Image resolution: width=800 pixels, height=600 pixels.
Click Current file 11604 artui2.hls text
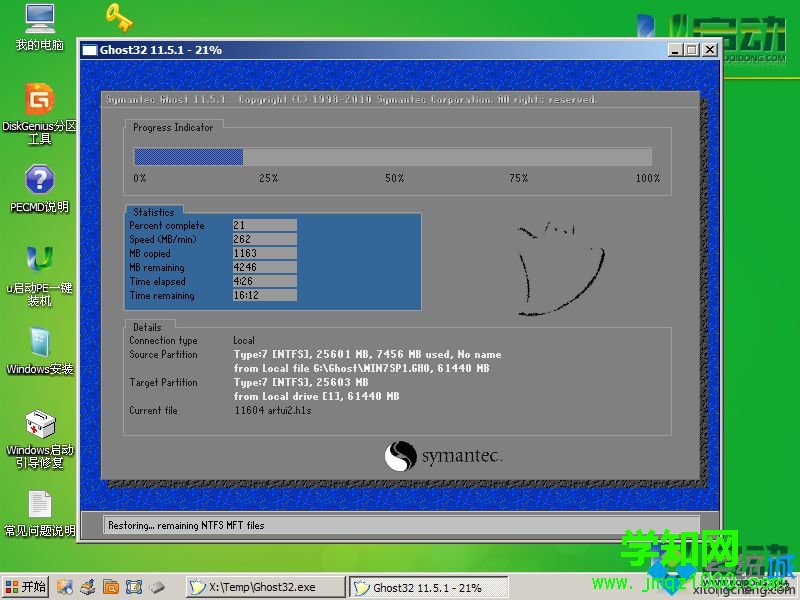(x=273, y=410)
